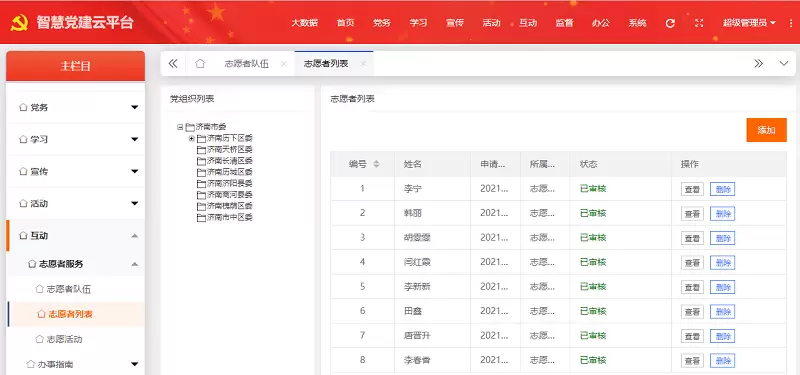Select 济南长清区委 in the organization tree
800x375 pixels.
point(230,161)
